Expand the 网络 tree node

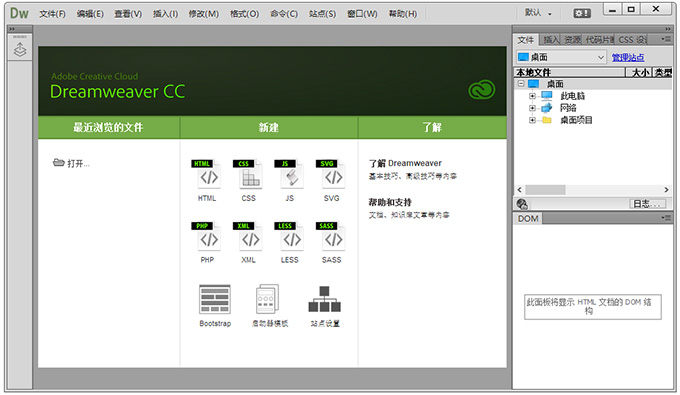pos(532,108)
